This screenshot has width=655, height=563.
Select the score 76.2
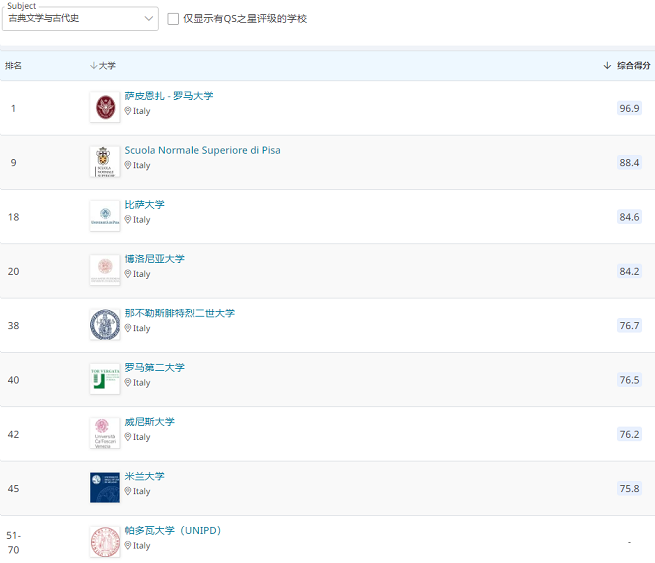coord(629,434)
